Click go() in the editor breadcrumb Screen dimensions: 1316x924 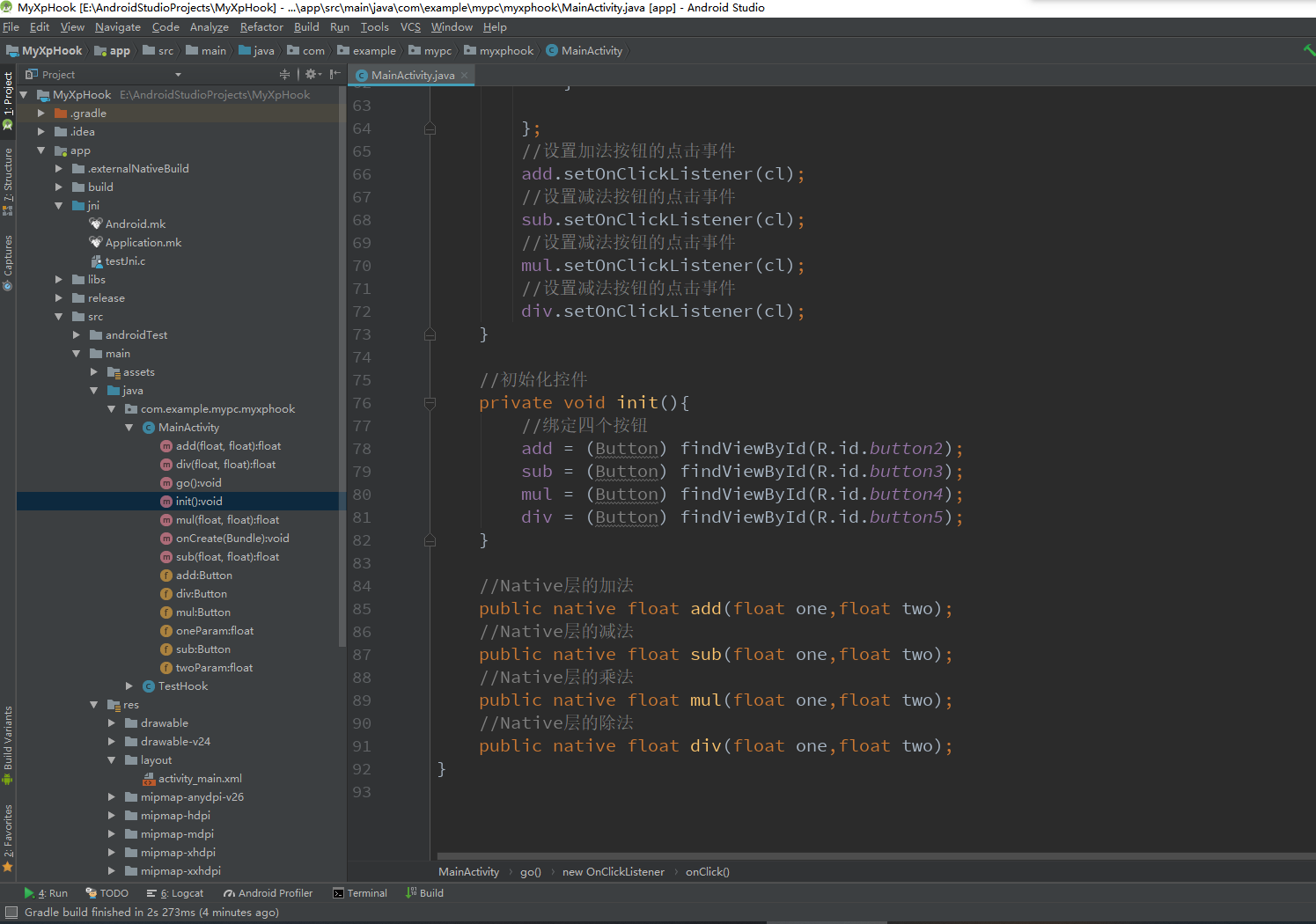click(531, 872)
